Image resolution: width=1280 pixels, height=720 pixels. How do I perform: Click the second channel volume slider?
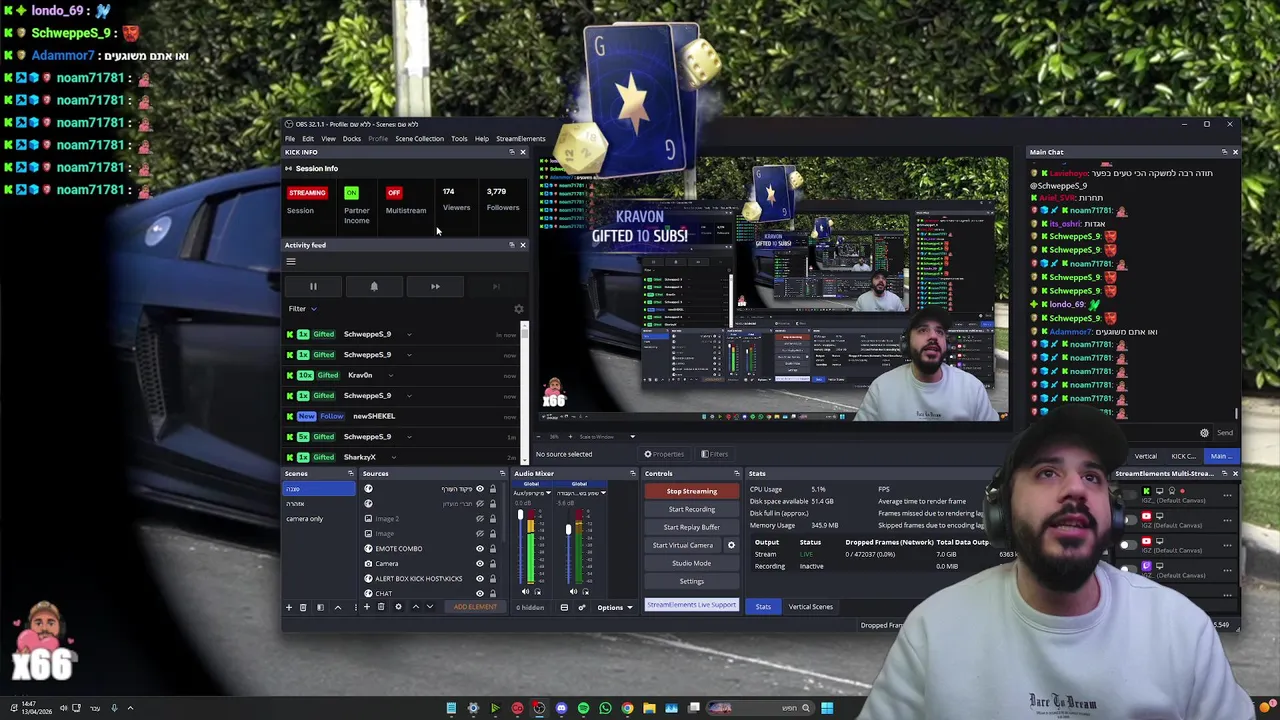(x=568, y=546)
